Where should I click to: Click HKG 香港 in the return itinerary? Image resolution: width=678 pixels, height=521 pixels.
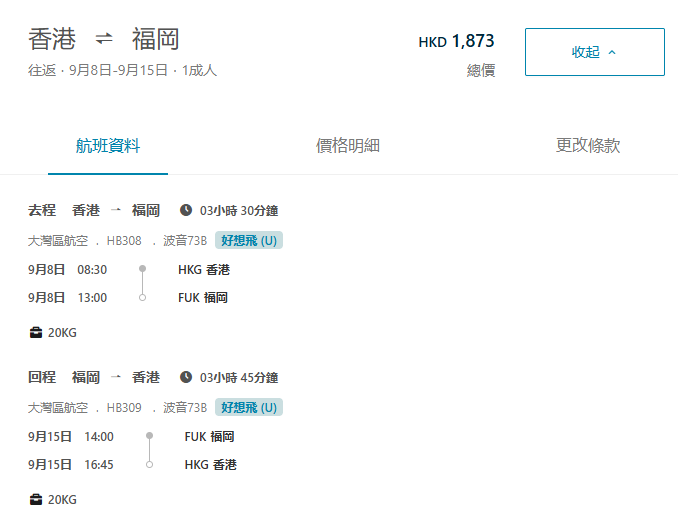pos(211,465)
